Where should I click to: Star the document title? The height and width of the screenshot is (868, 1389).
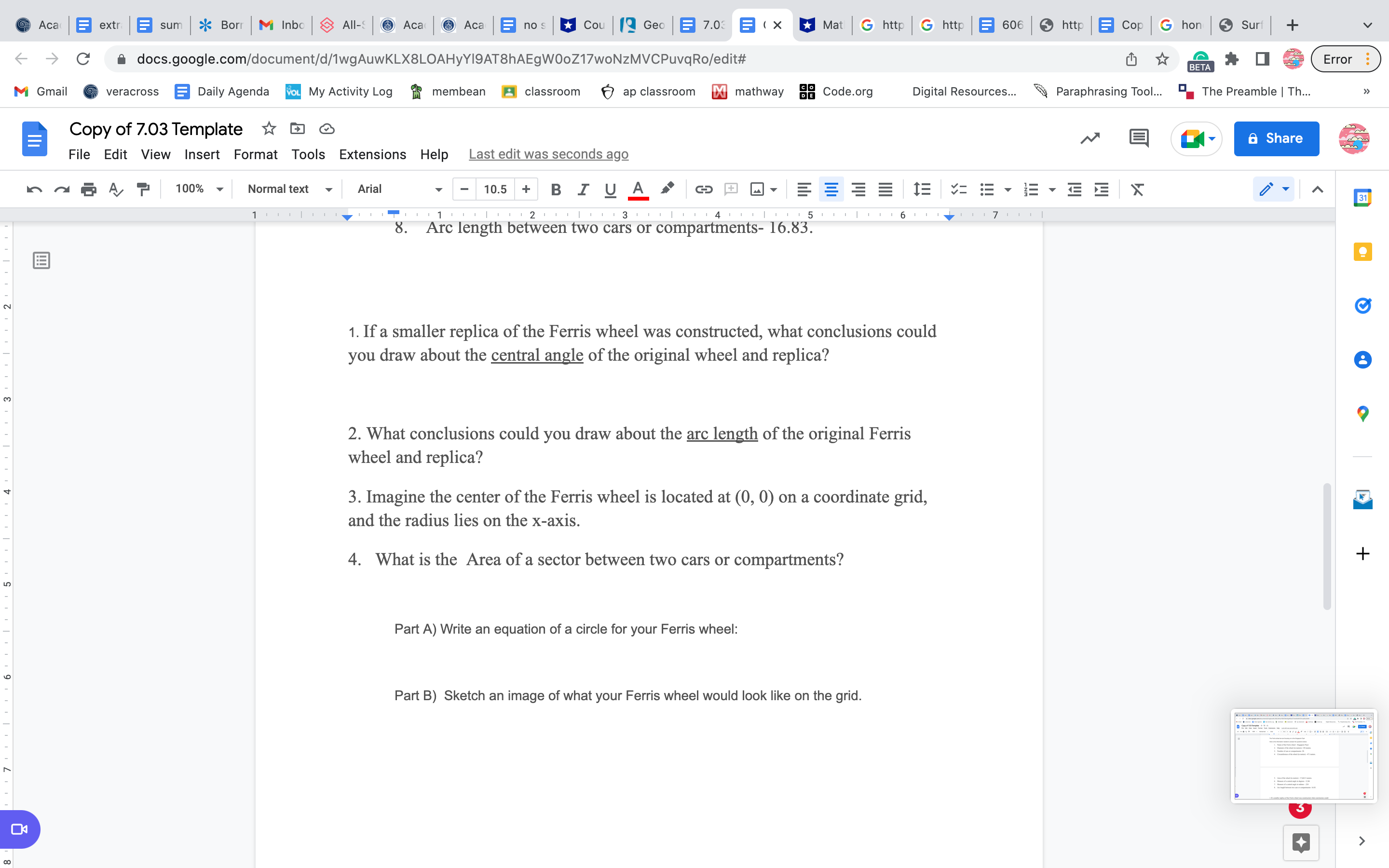pyautogui.click(x=269, y=129)
